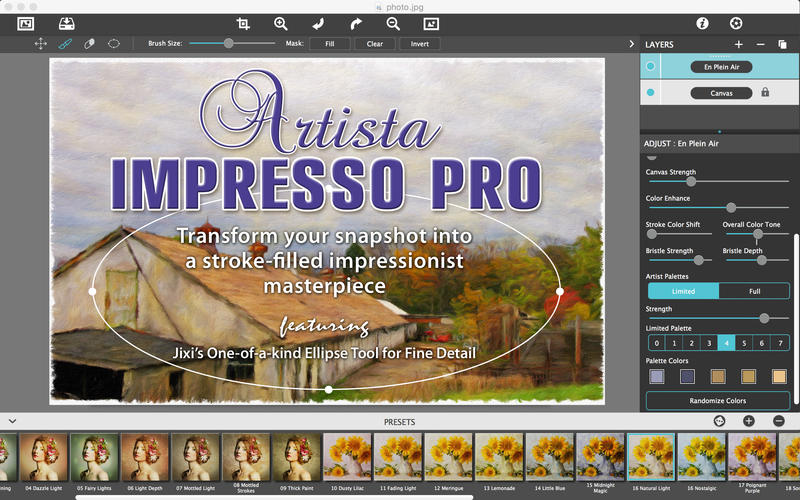Open the Info icon in toolbar

702,23
